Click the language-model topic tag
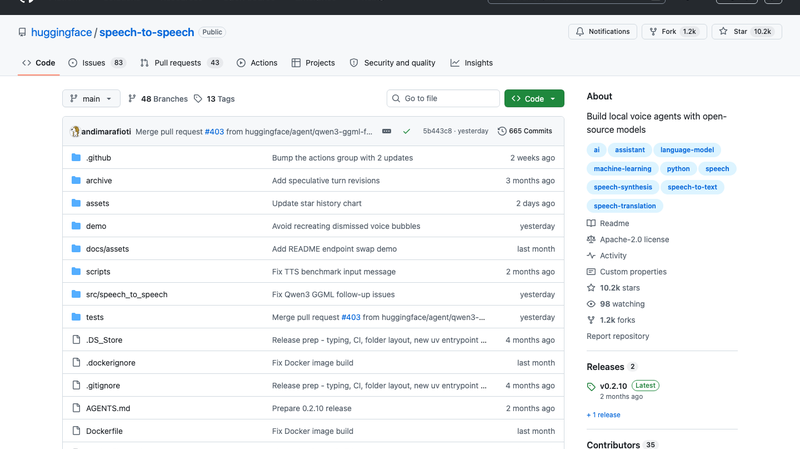Image resolution: width=800 pixels, height=449 pixels. 687,149
